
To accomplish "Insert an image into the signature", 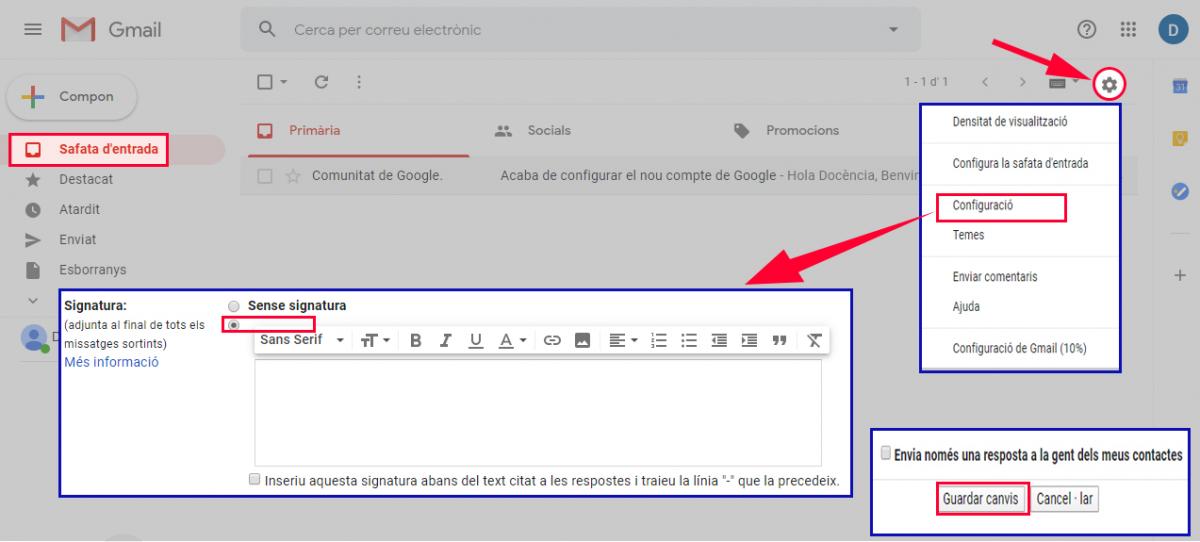I will coord(582,341).
